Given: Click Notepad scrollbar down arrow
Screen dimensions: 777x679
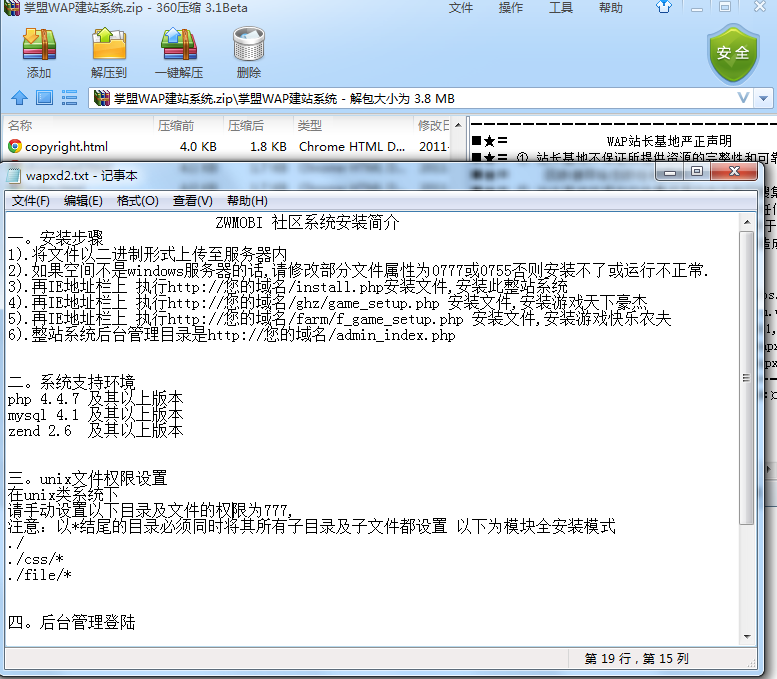Looking at the screenshot, I should pyautogui.click(x=747, y=637).
